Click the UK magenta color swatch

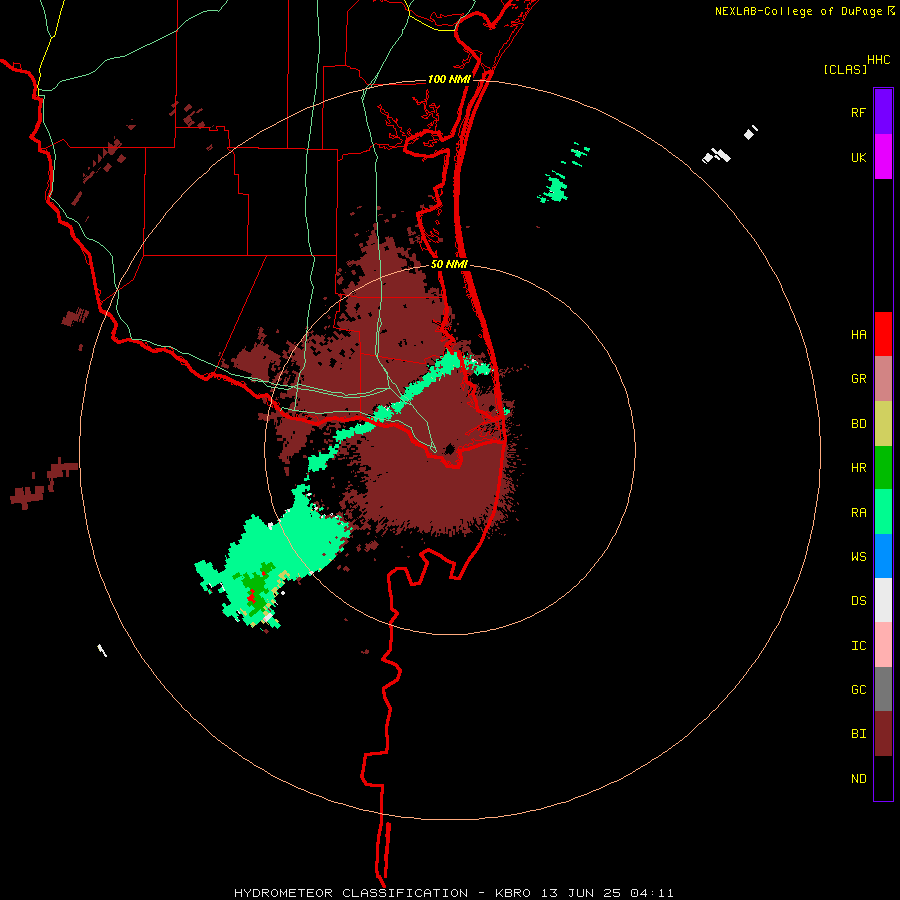[x=883, y=156]
